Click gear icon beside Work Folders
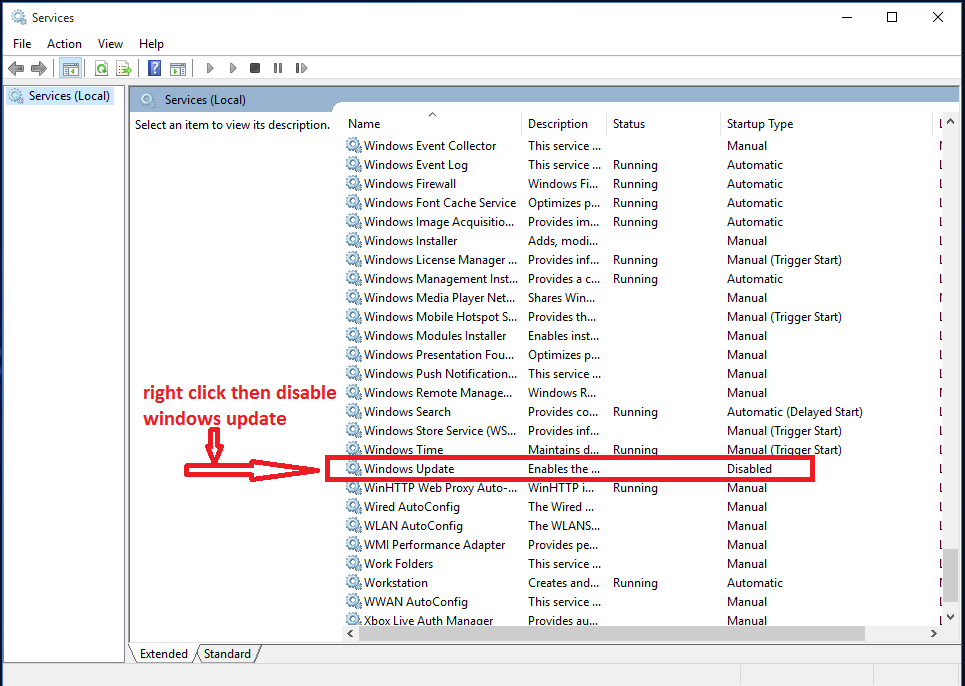The height and width of the screenshot is (686, 965). pos(353,563)
